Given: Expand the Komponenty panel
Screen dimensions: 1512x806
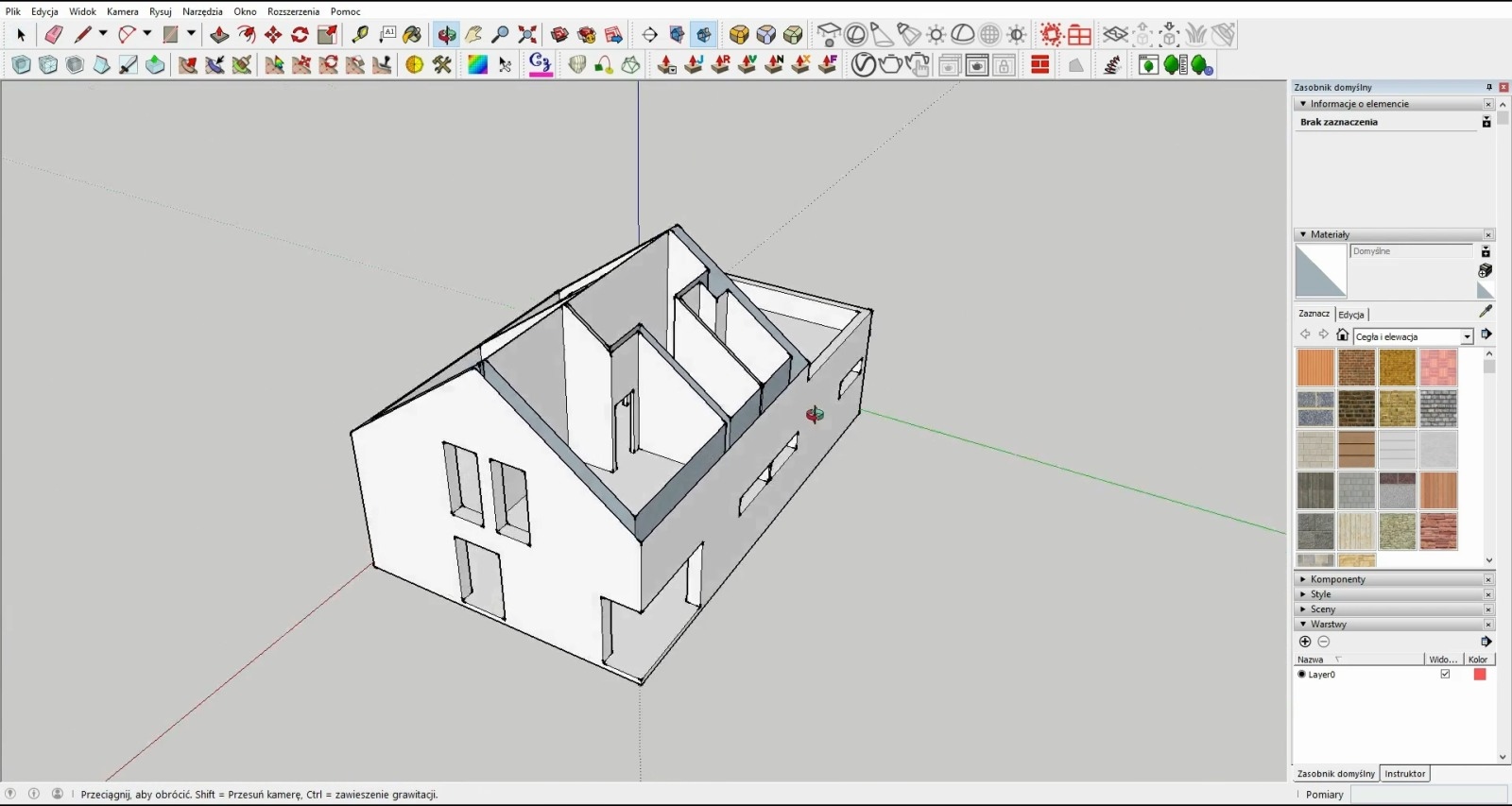Looking at the screenshot, I should pos(1337,579).
